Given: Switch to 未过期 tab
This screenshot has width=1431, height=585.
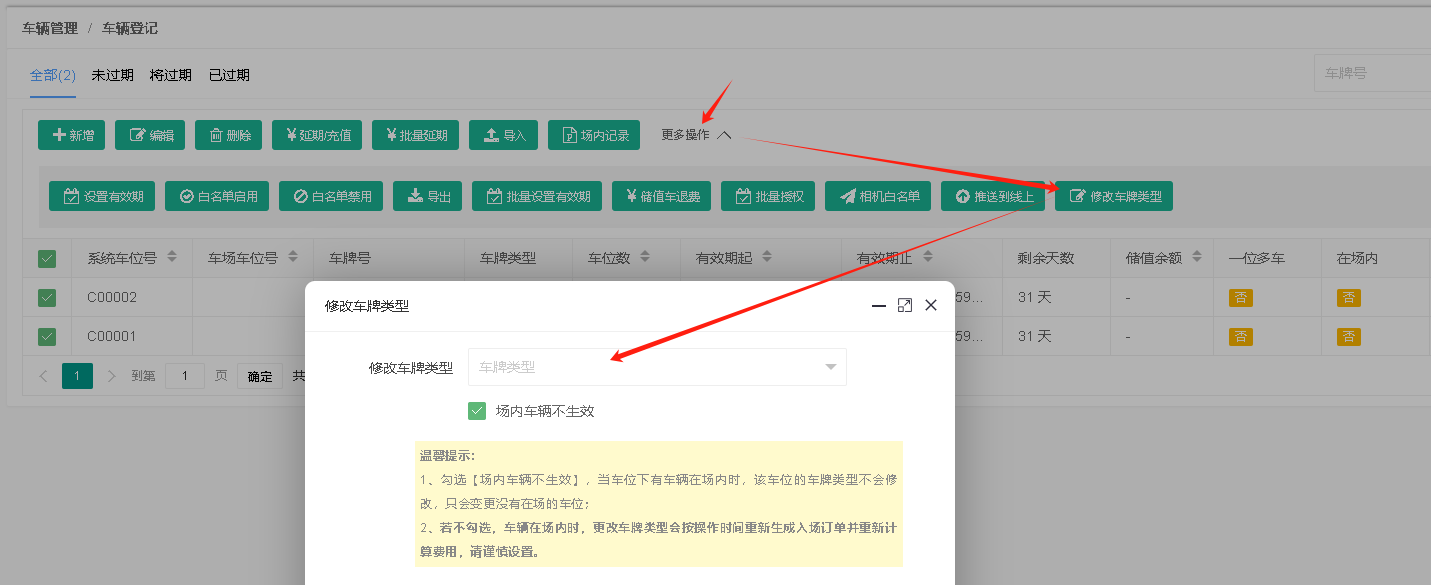Looking at the screenshot, I should 112,75.
